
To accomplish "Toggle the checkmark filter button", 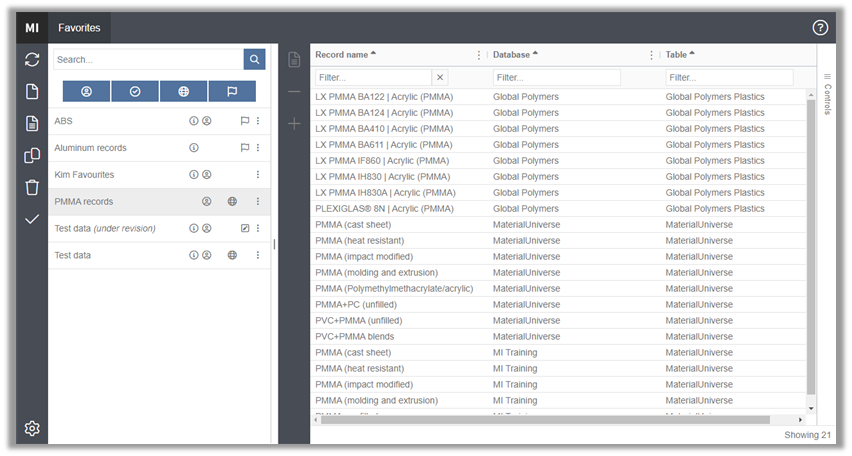I will (135, 91).
